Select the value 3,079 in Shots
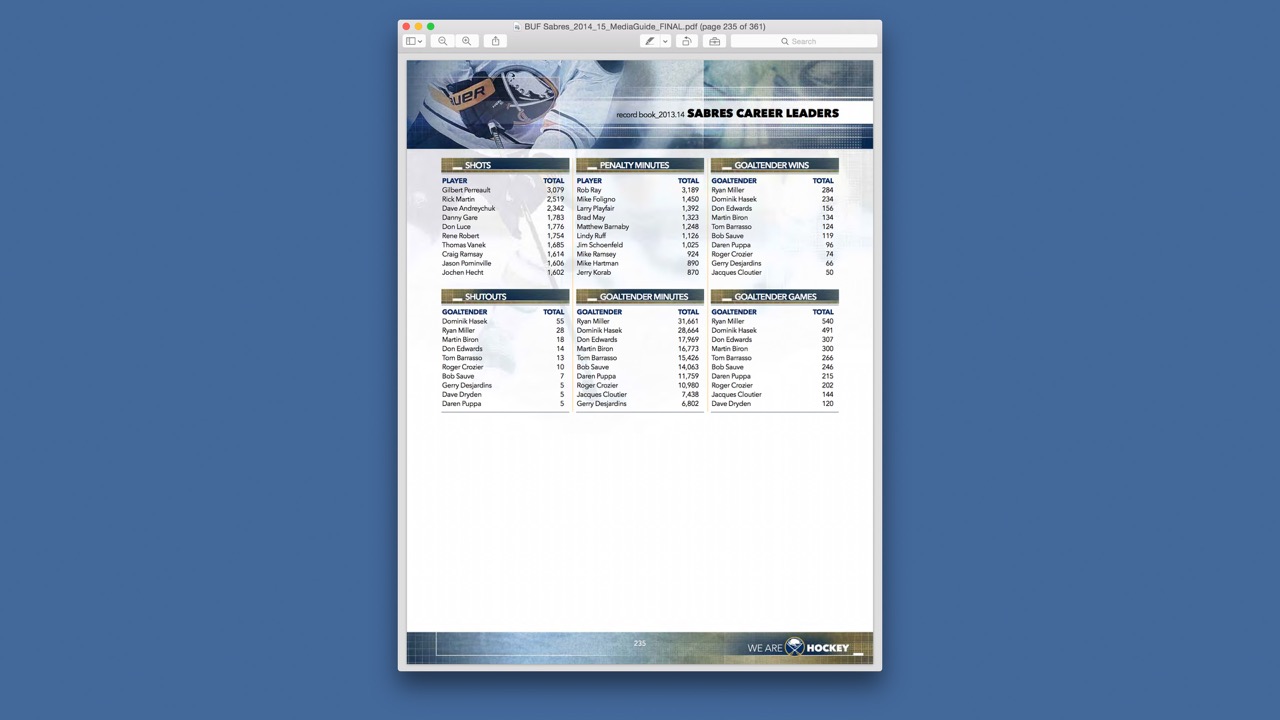 click(555, 190)
